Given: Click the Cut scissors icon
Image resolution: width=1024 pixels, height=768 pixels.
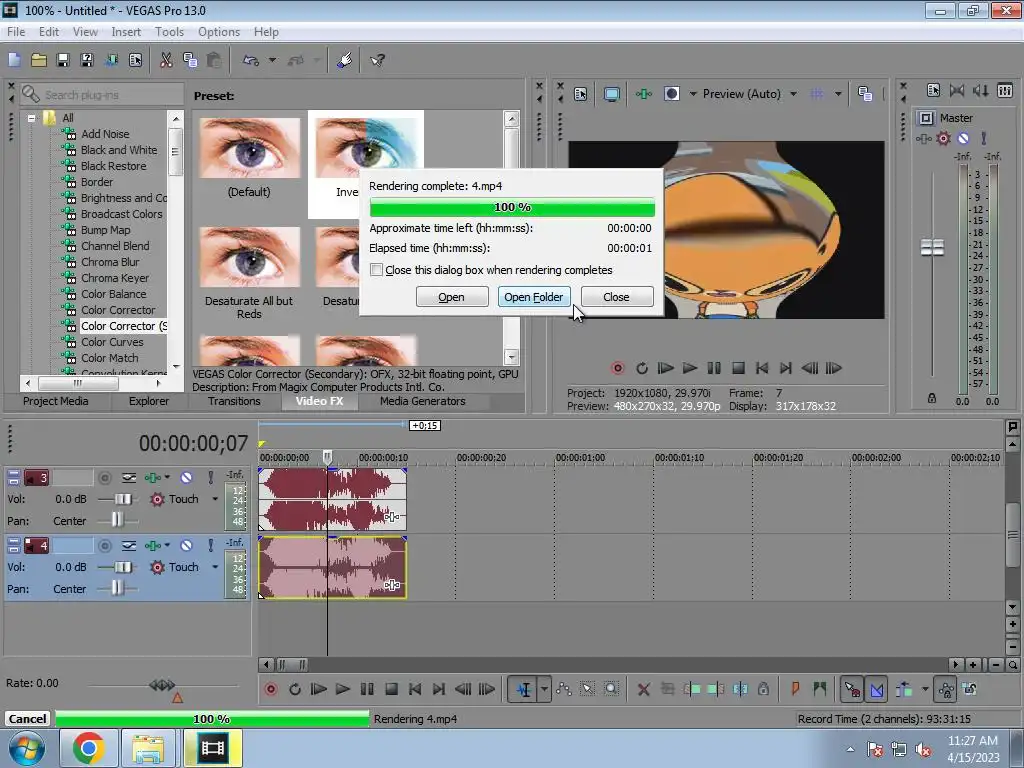Looking at the screenshot, I should (x=166, y=60).
